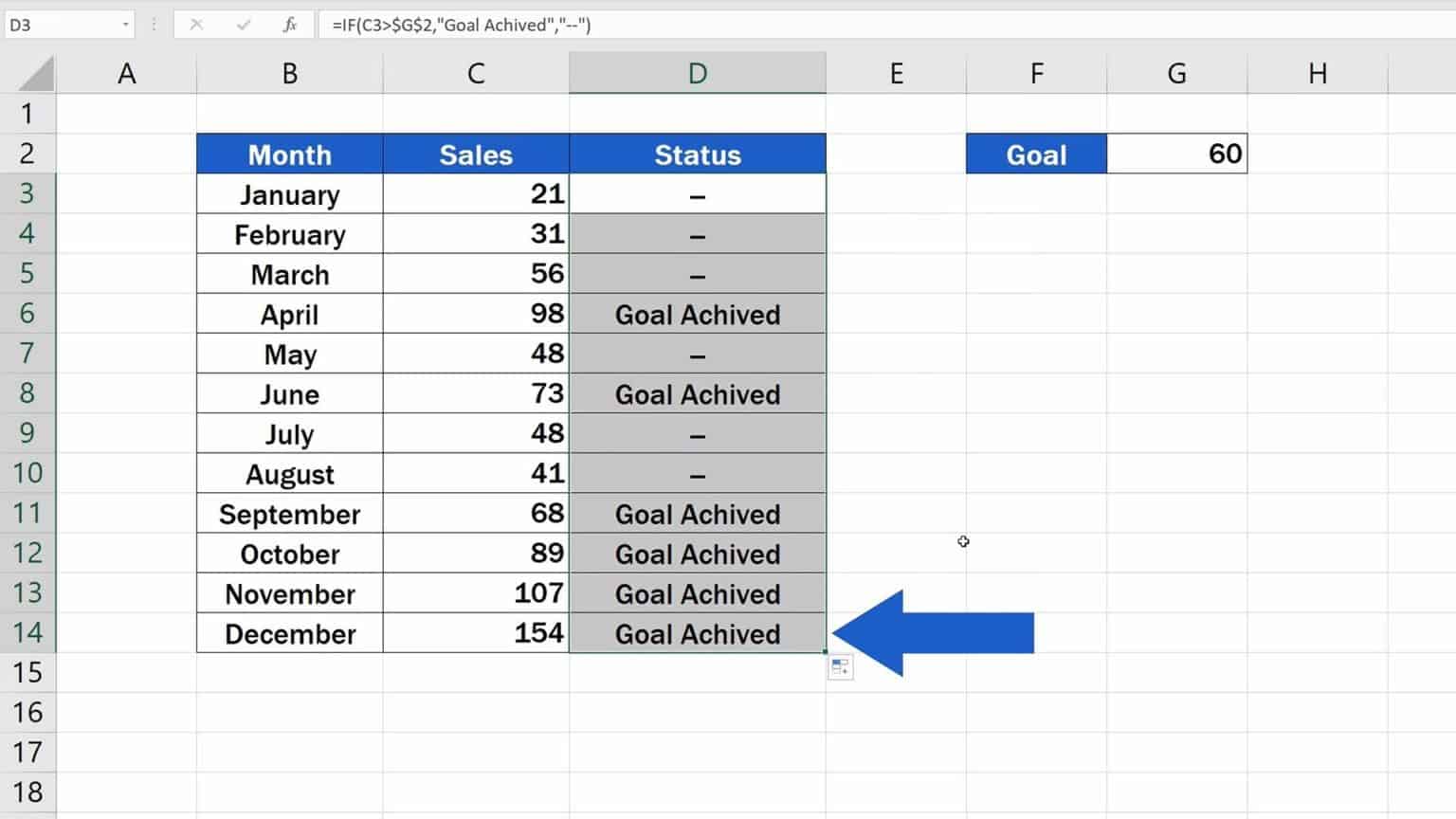Image resolution: width=1456 pixels, height=819 pixels.
Task: Select row 14 header
Action: point(28,633)
